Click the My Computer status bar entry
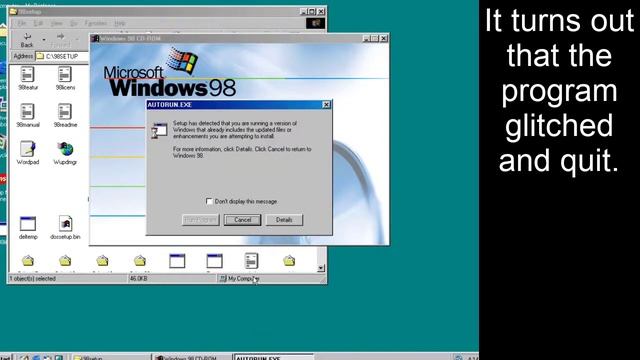Image resolution: width=640 pixels, height=360 pixels. pos(239,279)
